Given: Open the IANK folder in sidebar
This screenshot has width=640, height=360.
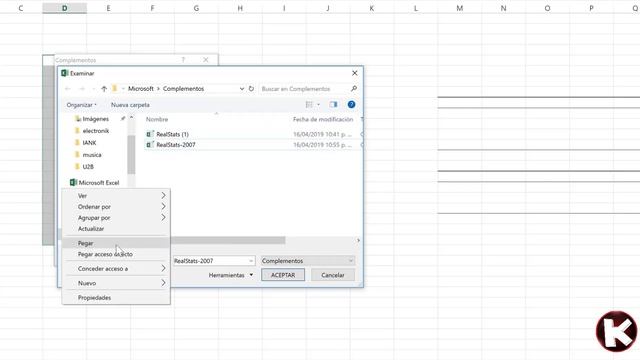Looking at the screenshot, I should 89,142.
